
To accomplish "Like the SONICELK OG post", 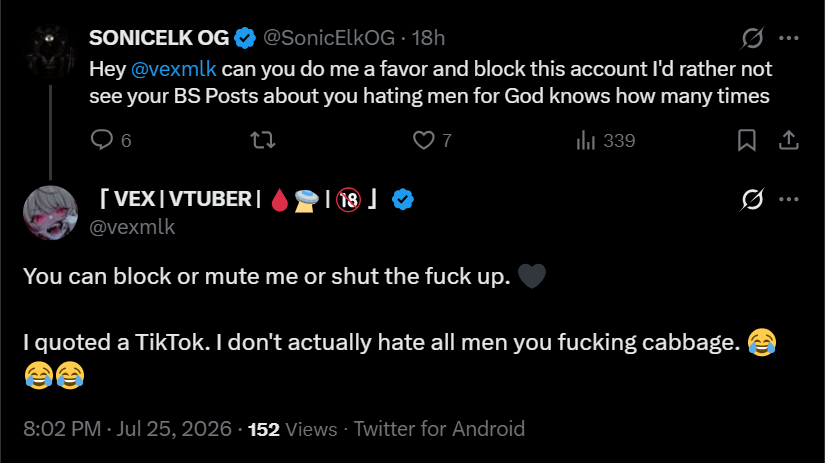I will (424, 140).
